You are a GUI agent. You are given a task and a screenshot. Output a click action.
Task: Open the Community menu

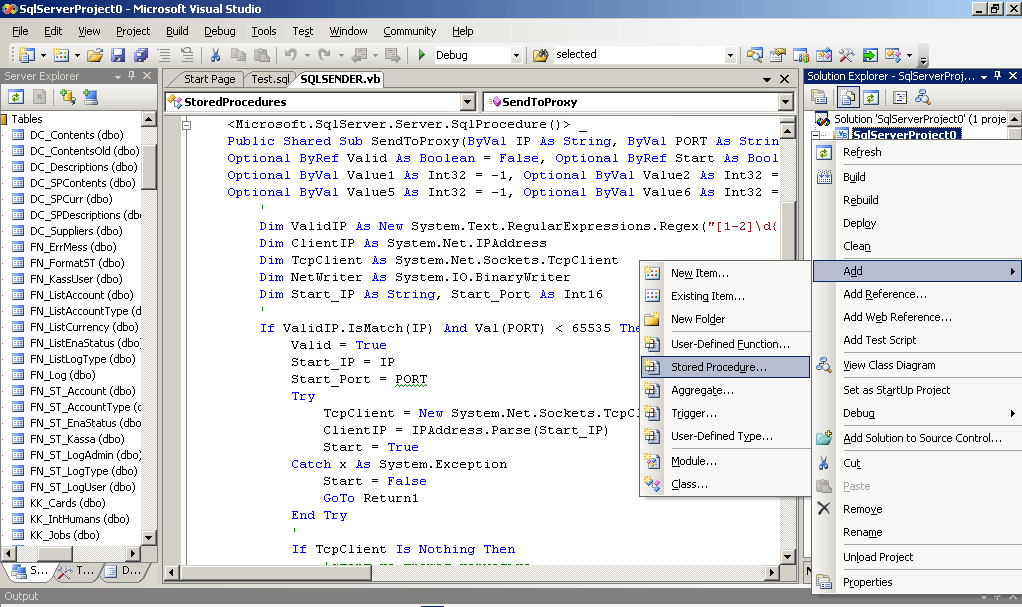(409, 31)
